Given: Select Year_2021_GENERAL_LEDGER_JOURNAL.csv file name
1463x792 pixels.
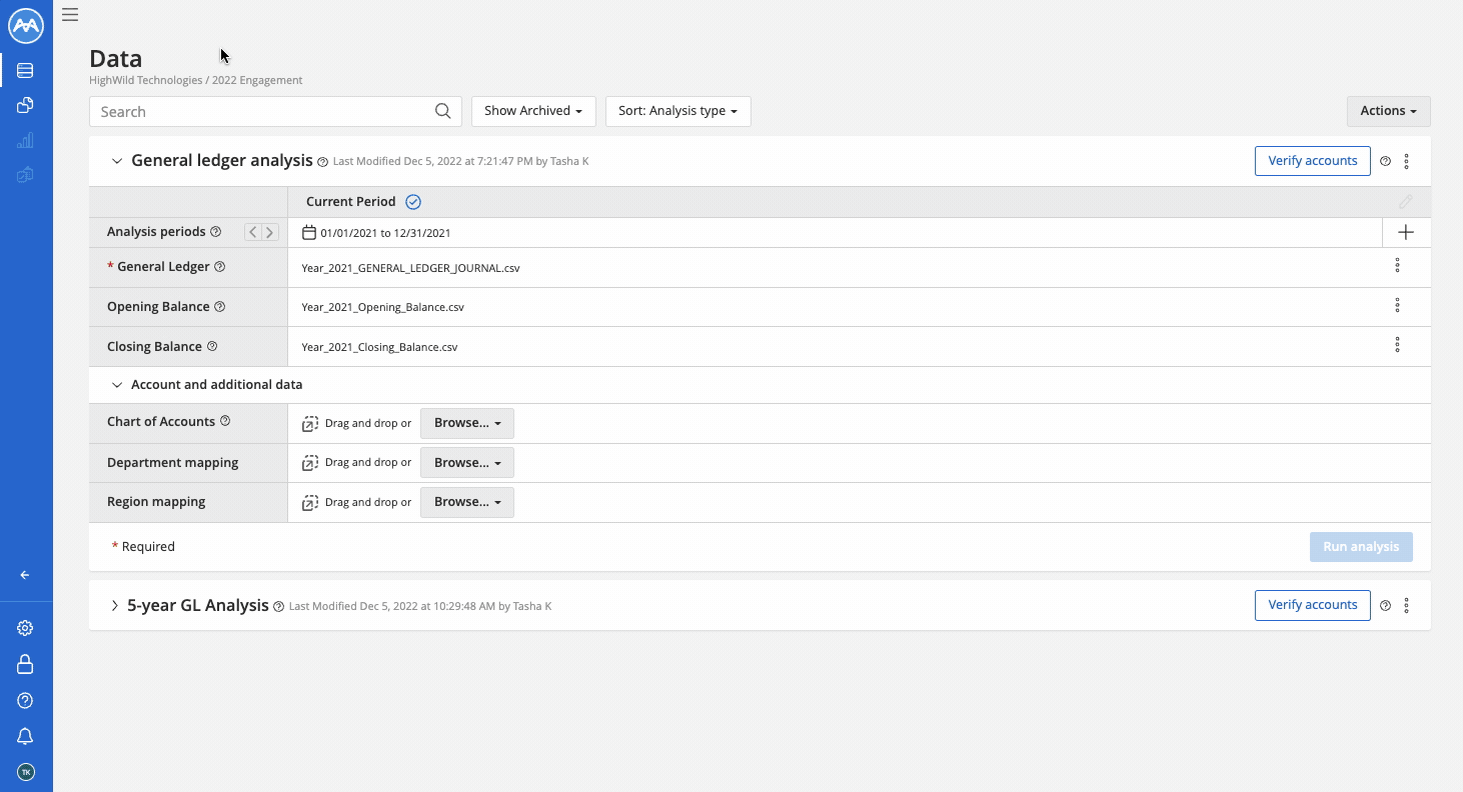Looking at the screenshot, I should point(411,268).
